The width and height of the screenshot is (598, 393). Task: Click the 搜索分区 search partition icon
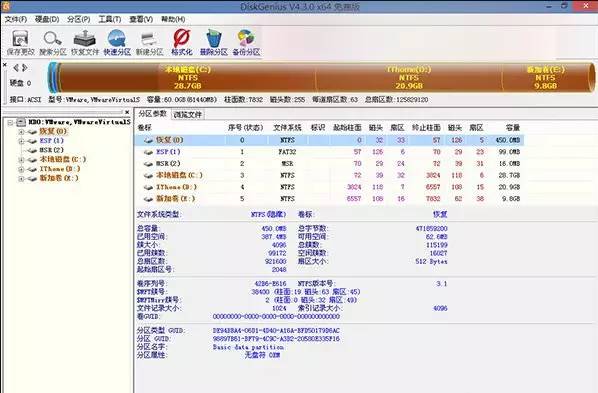(53, 42)
